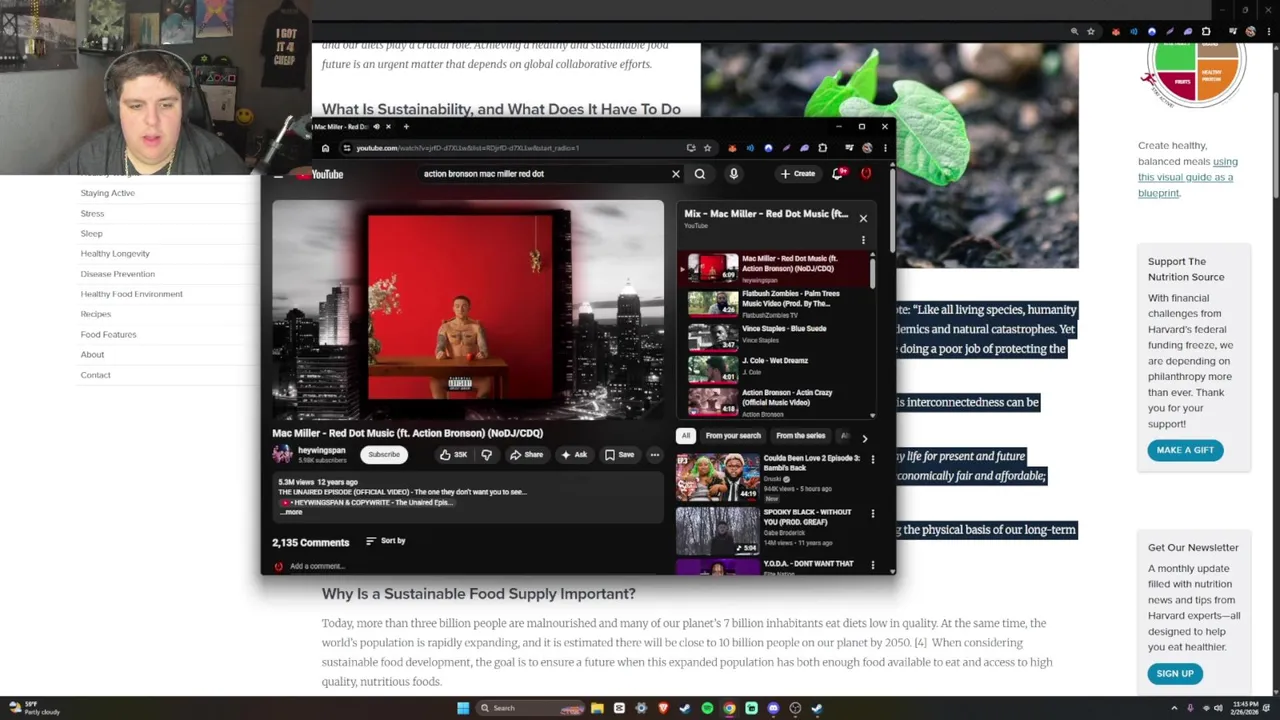The image size is (1280, 720).
Task: Open Discord from the taskbar
Action: (773, 708)
